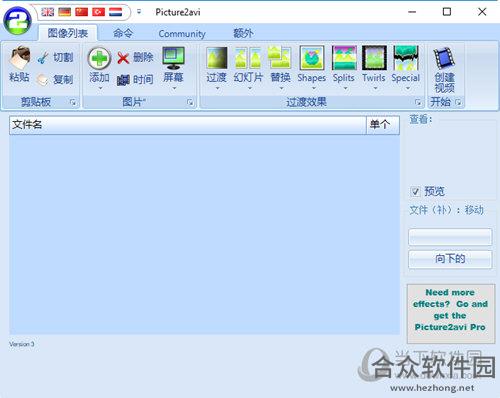This screenshot has width=500, height=398.
Task: Open the 图像列表 ribbon tab
Action: [x=68, y=33]
